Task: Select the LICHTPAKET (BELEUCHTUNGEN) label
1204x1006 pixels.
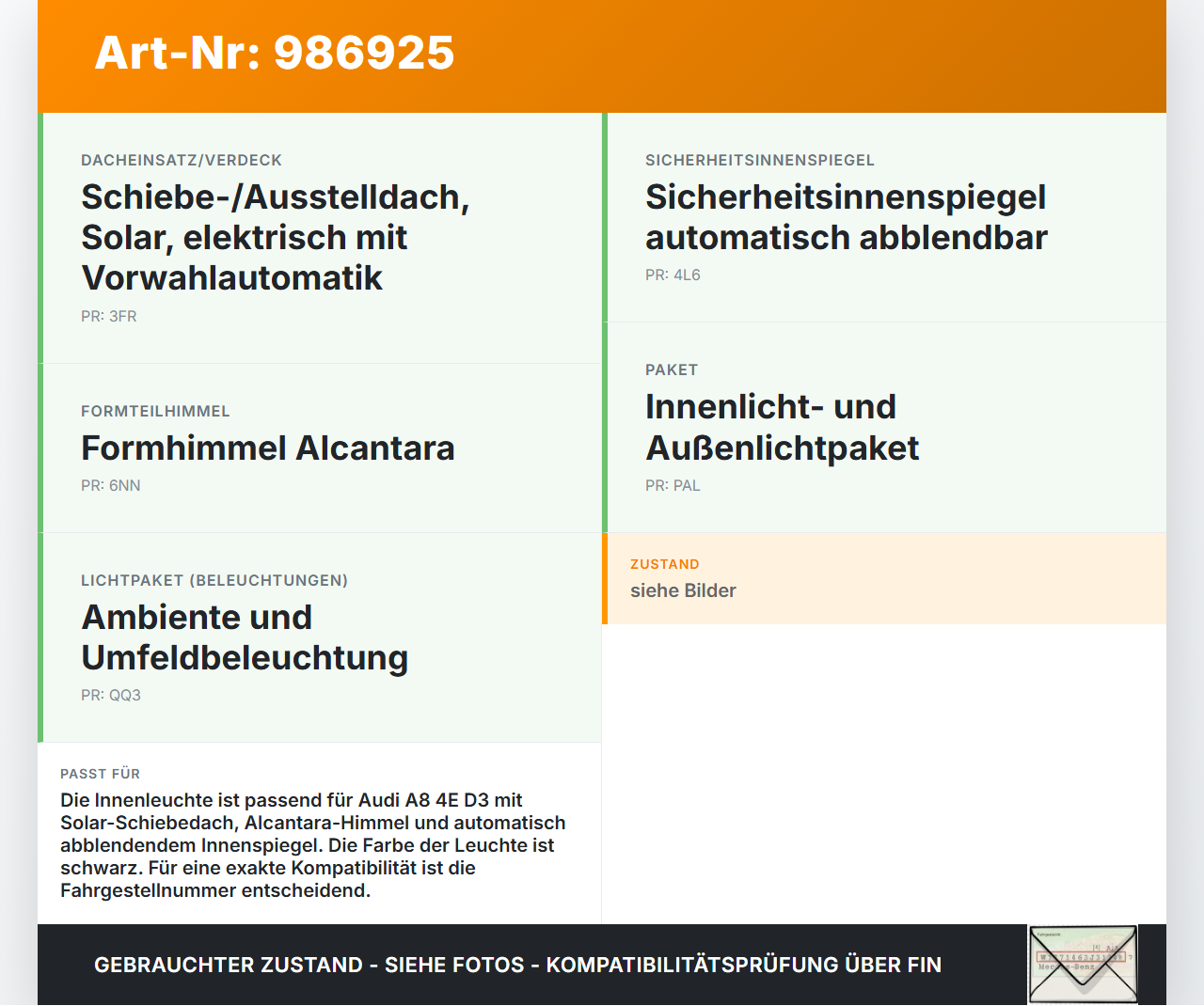Action: pyautogui.click(x=215, y=580)
